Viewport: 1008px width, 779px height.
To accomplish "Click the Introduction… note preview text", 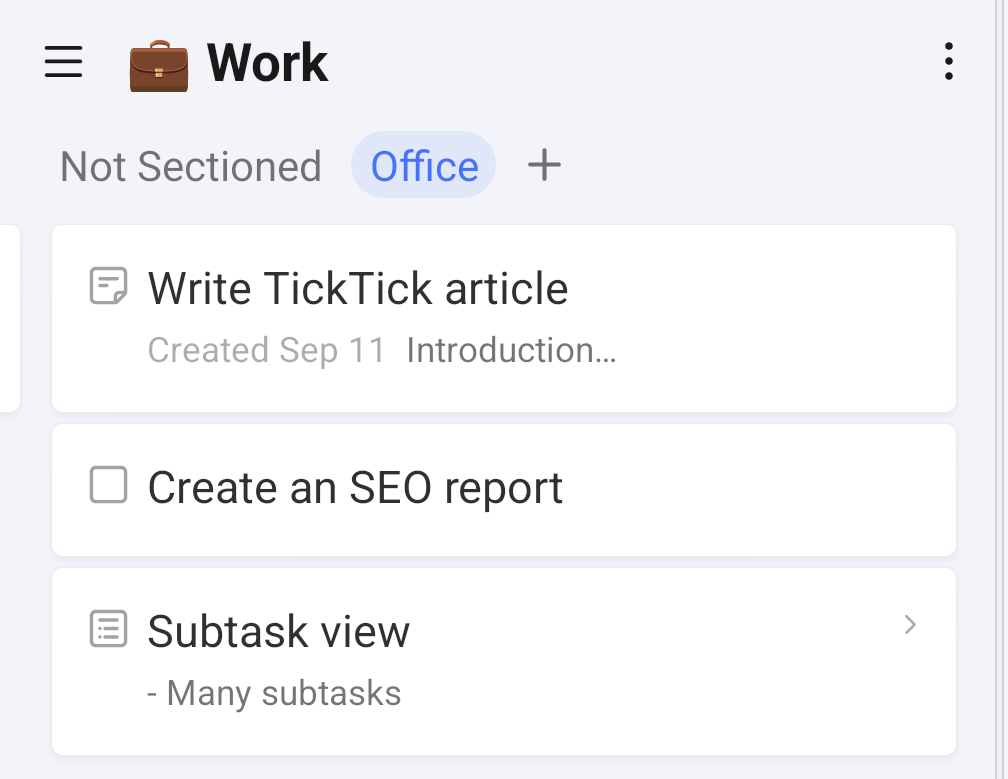I will [x=511, y=351].
